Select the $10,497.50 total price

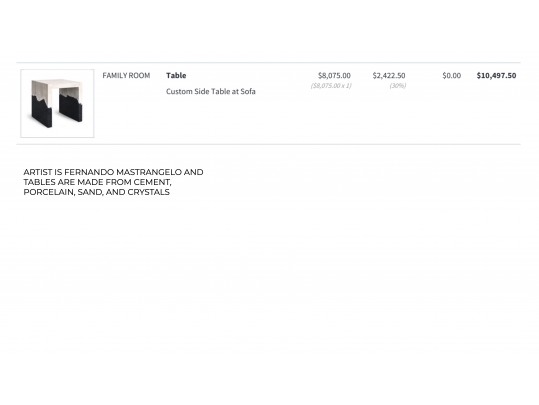pos(496,76)
